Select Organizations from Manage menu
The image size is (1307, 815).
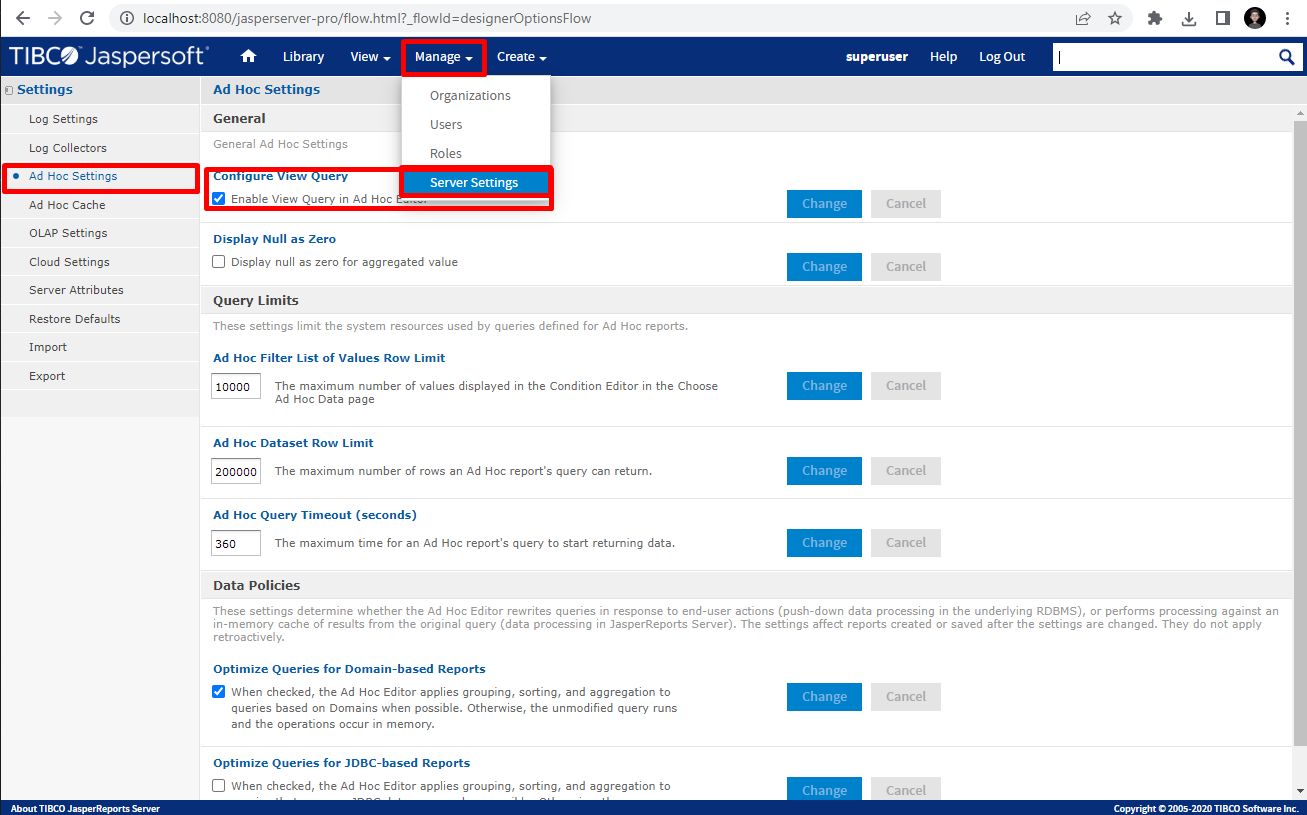(475, 96)
